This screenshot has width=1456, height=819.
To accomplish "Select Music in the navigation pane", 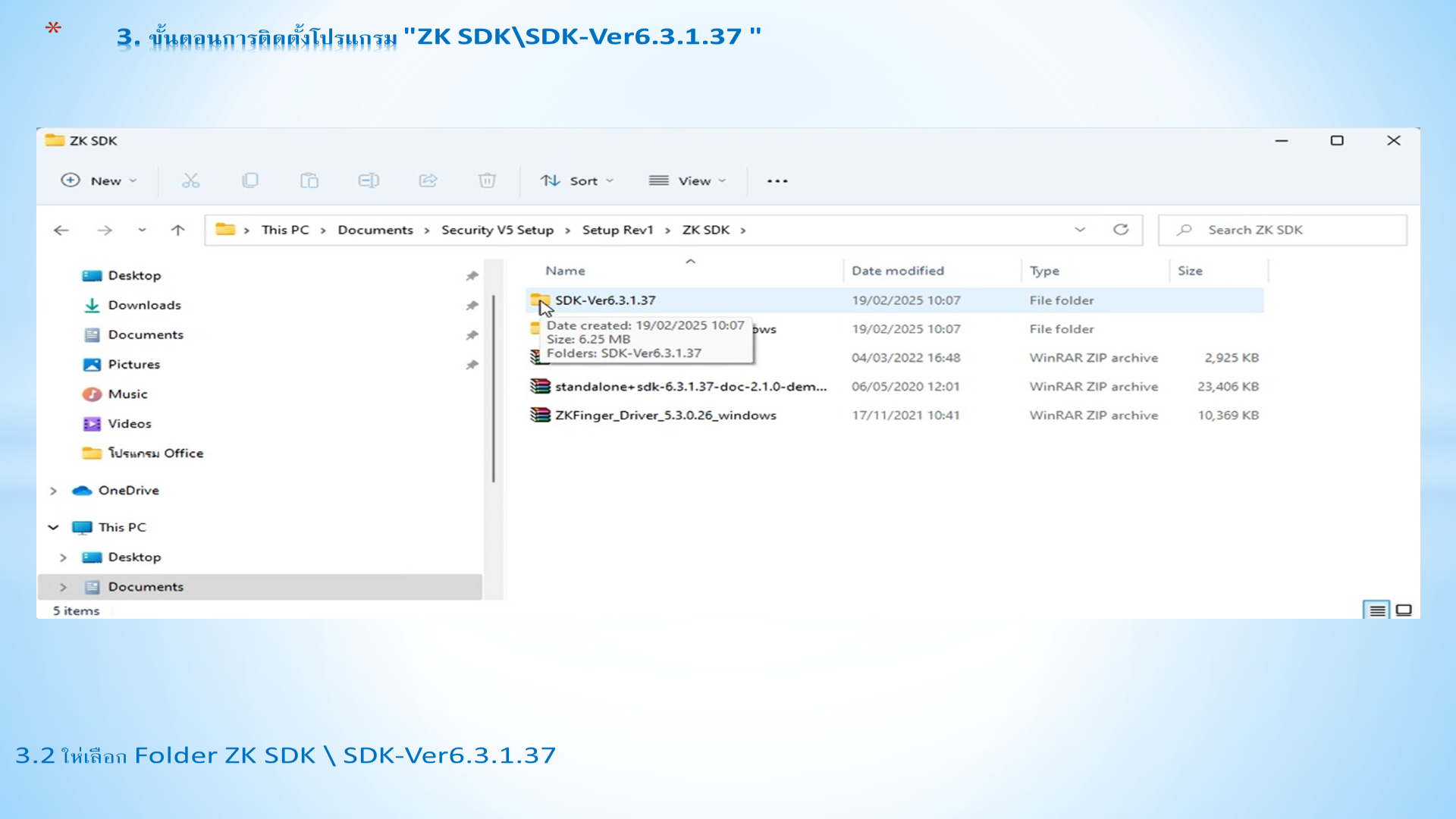I will (127, 394).
